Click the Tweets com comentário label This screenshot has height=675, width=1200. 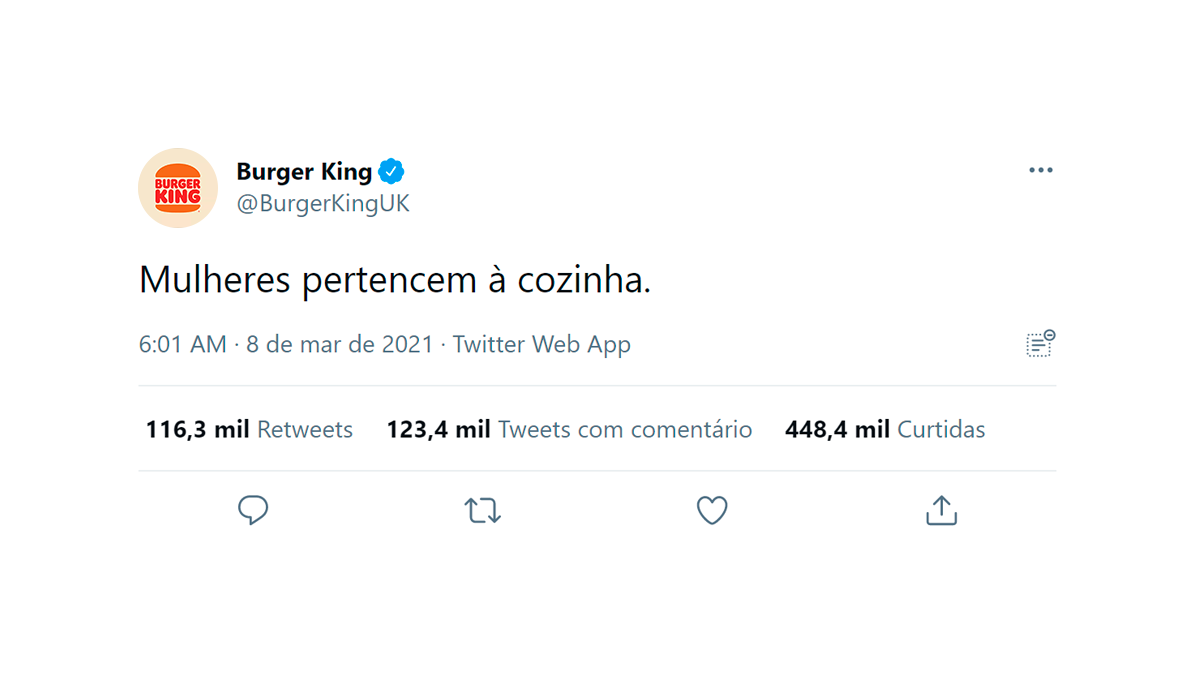pos(625,430)
